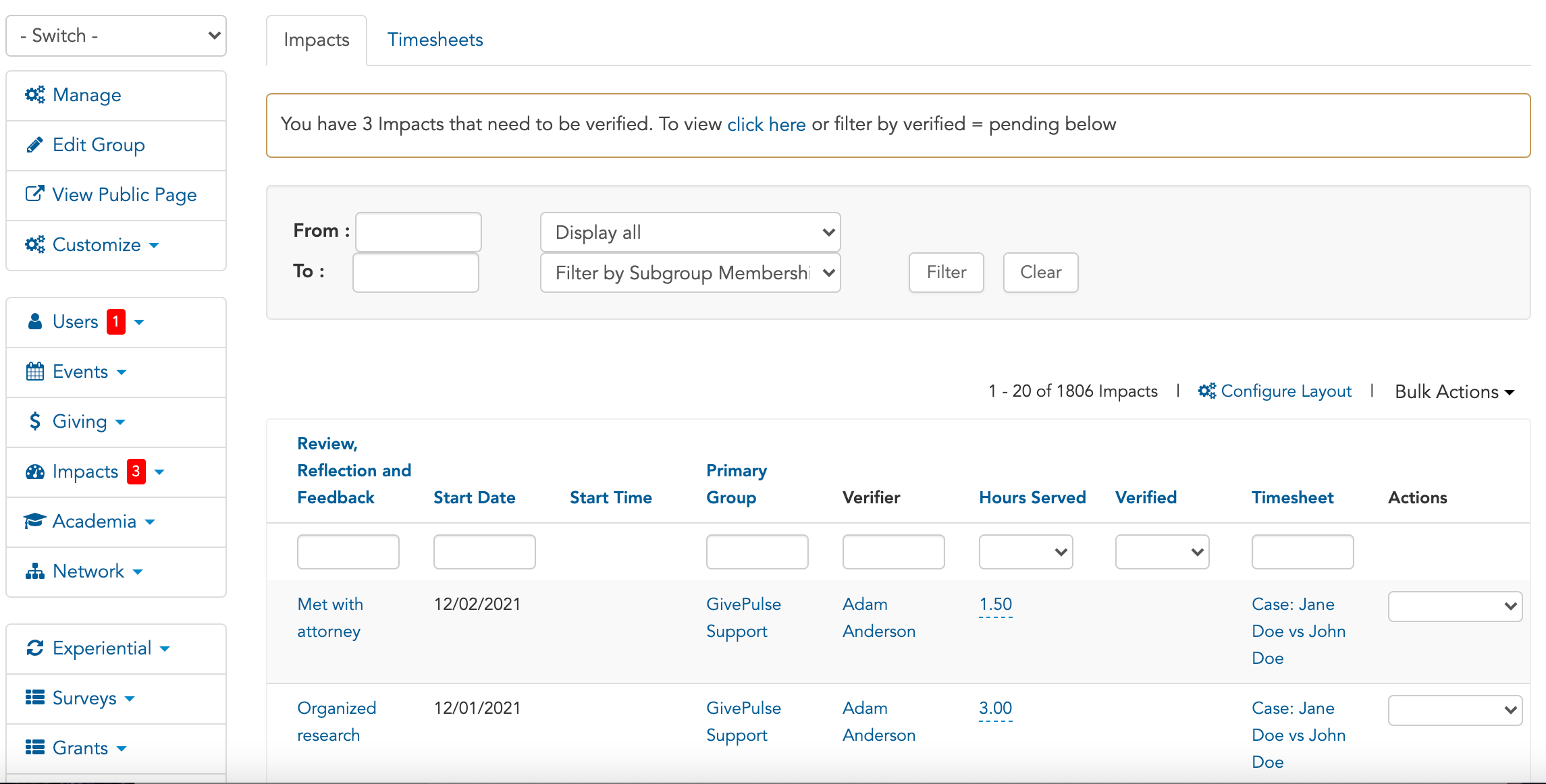Open the Display all dropdown
This screenshot has height=784, width=1546.
690,232
